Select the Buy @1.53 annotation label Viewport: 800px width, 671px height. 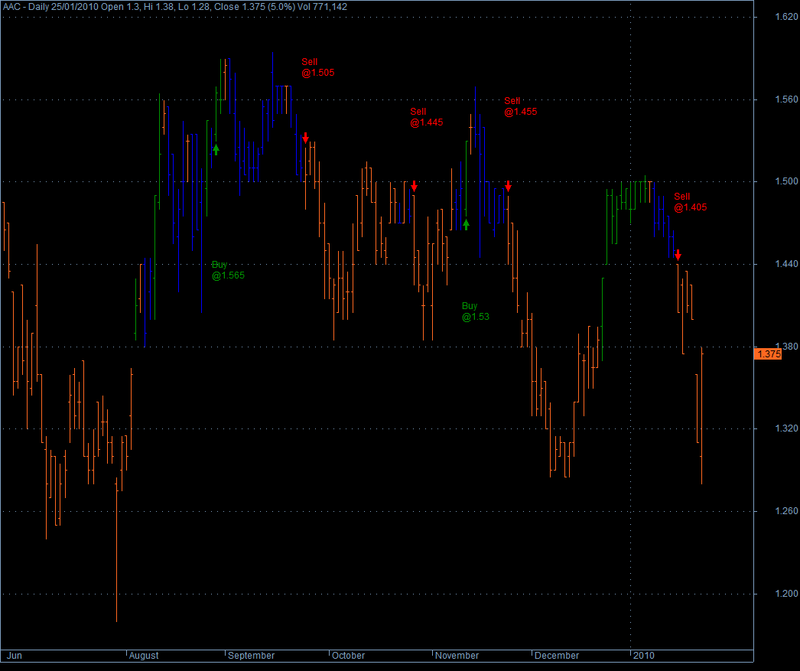(476, 311)
